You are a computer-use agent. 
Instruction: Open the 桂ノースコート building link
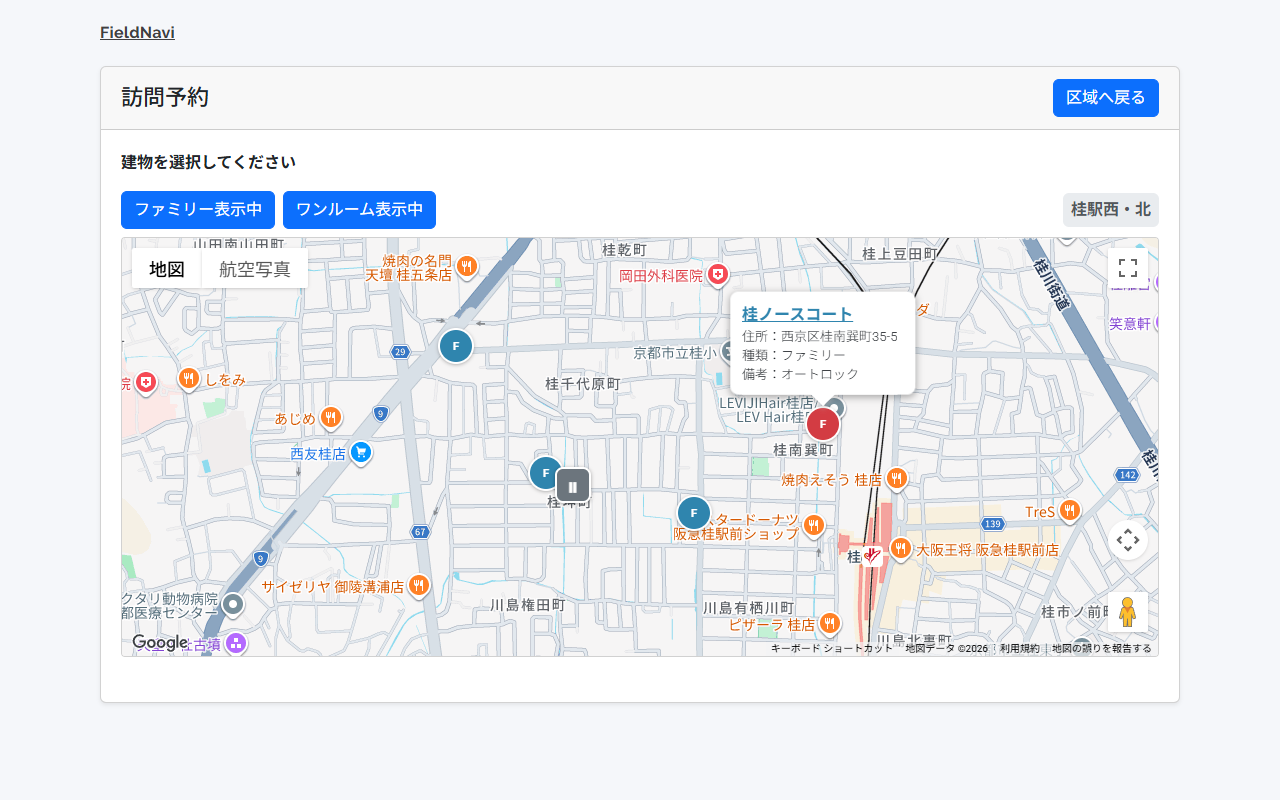click(797, 314)
